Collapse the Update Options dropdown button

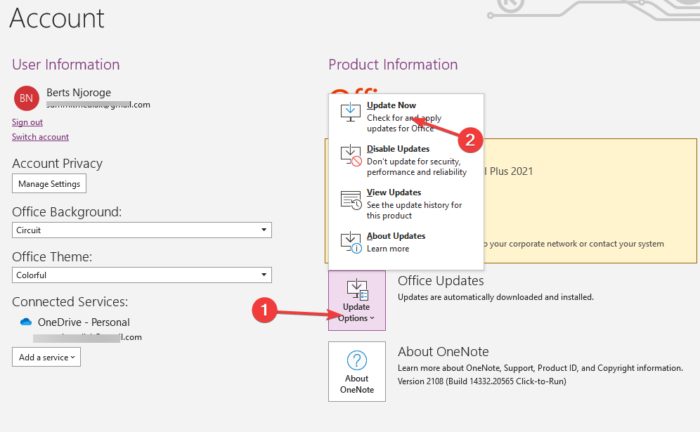point(357,300)
